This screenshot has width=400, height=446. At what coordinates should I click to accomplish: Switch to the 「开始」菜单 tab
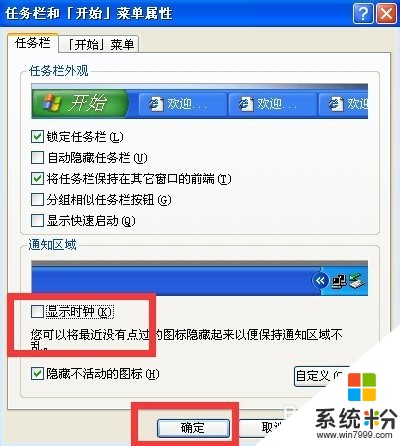(x=100, y=44)
